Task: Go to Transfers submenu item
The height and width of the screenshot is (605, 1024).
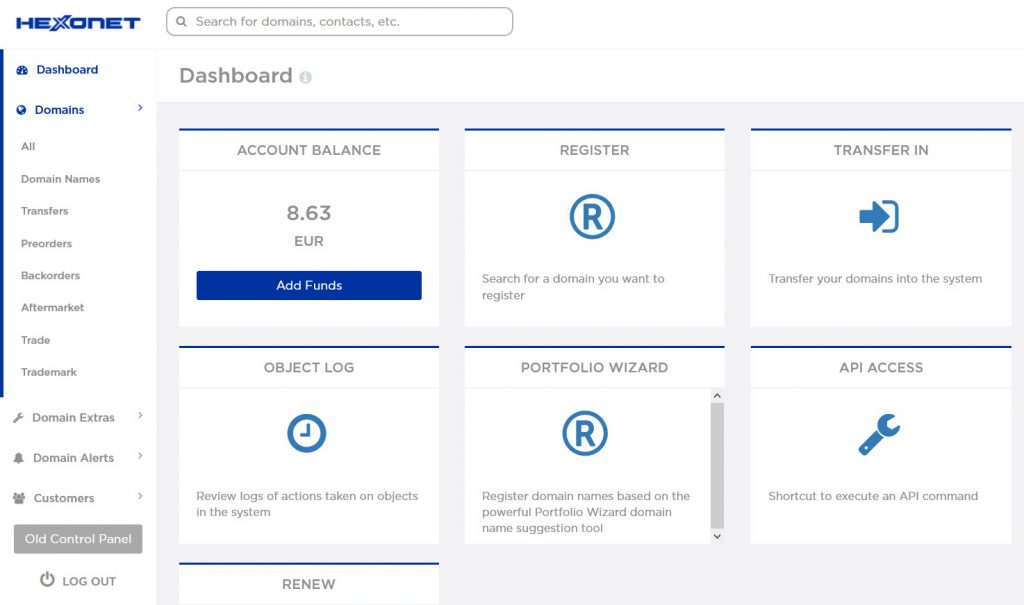Action: pyautogui.click(x=44, y=211)
